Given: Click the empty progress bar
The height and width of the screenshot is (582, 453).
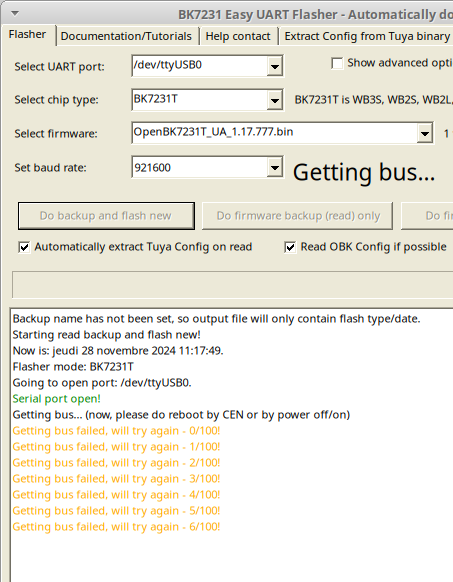Looking at the screenshot, I should tap(232, 285).
